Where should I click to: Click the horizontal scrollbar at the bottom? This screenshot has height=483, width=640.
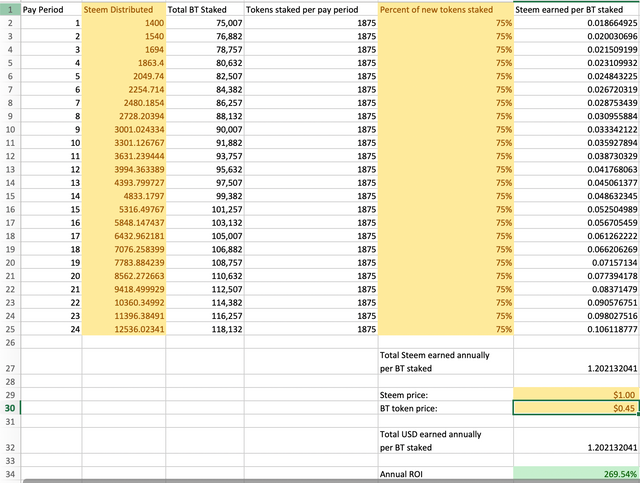click(331, 481)
